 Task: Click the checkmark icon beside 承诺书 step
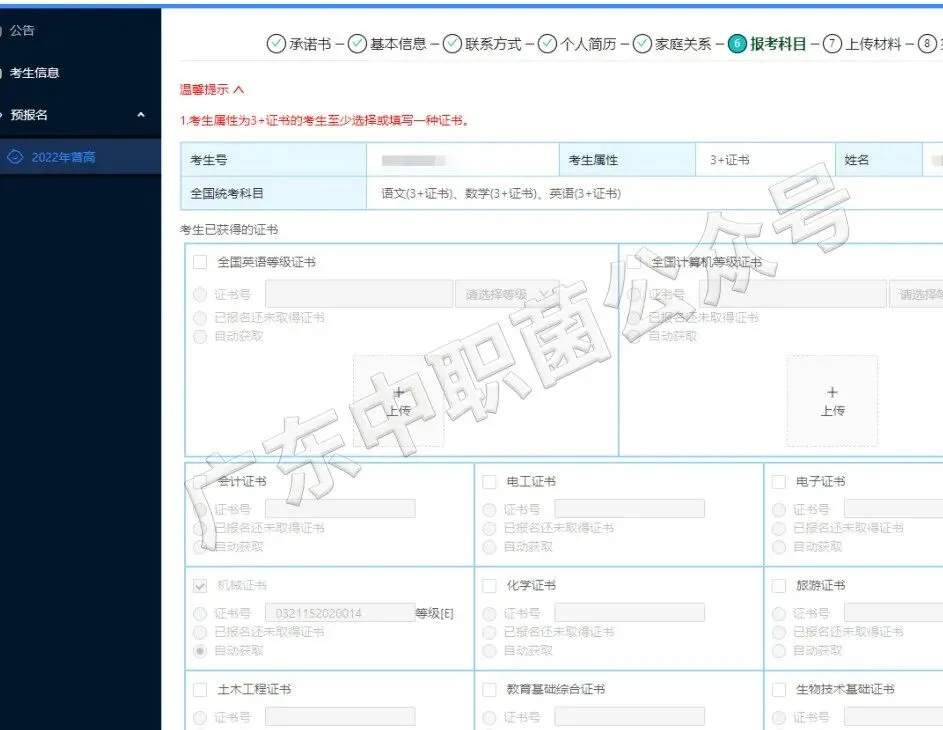tap(276, 44)
